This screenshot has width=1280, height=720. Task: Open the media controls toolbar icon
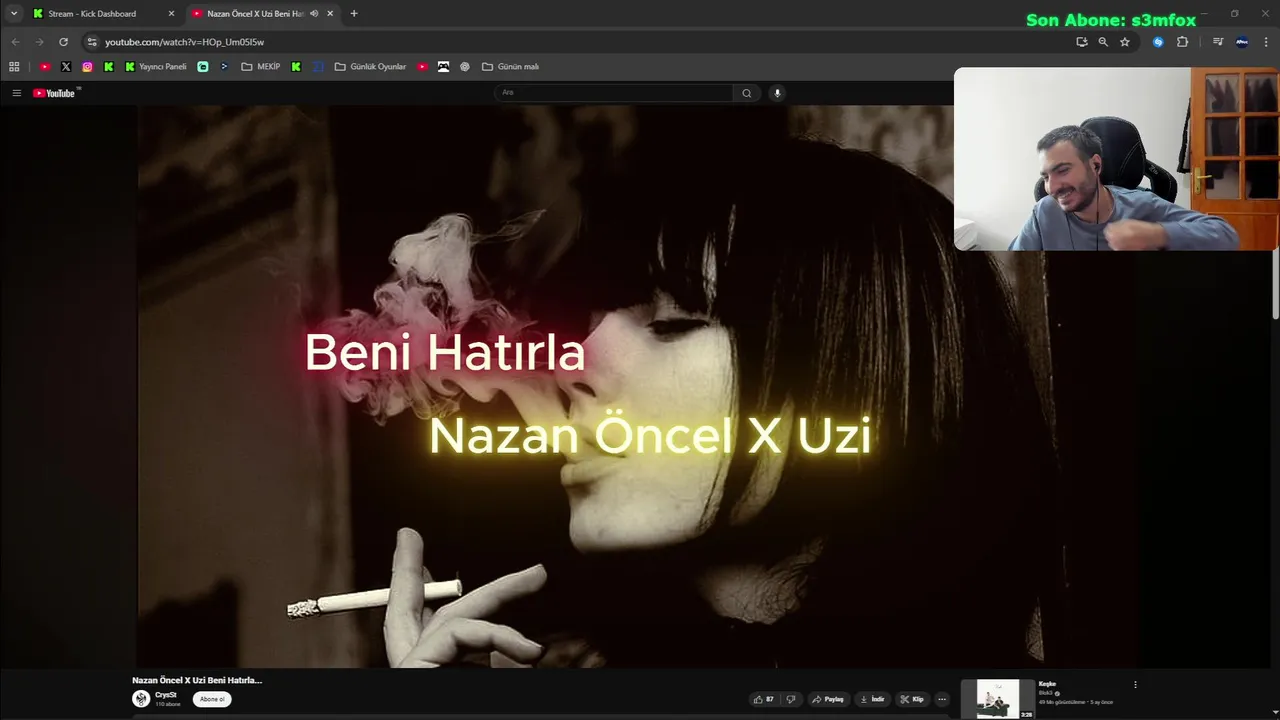click(x=1218, y=42)
